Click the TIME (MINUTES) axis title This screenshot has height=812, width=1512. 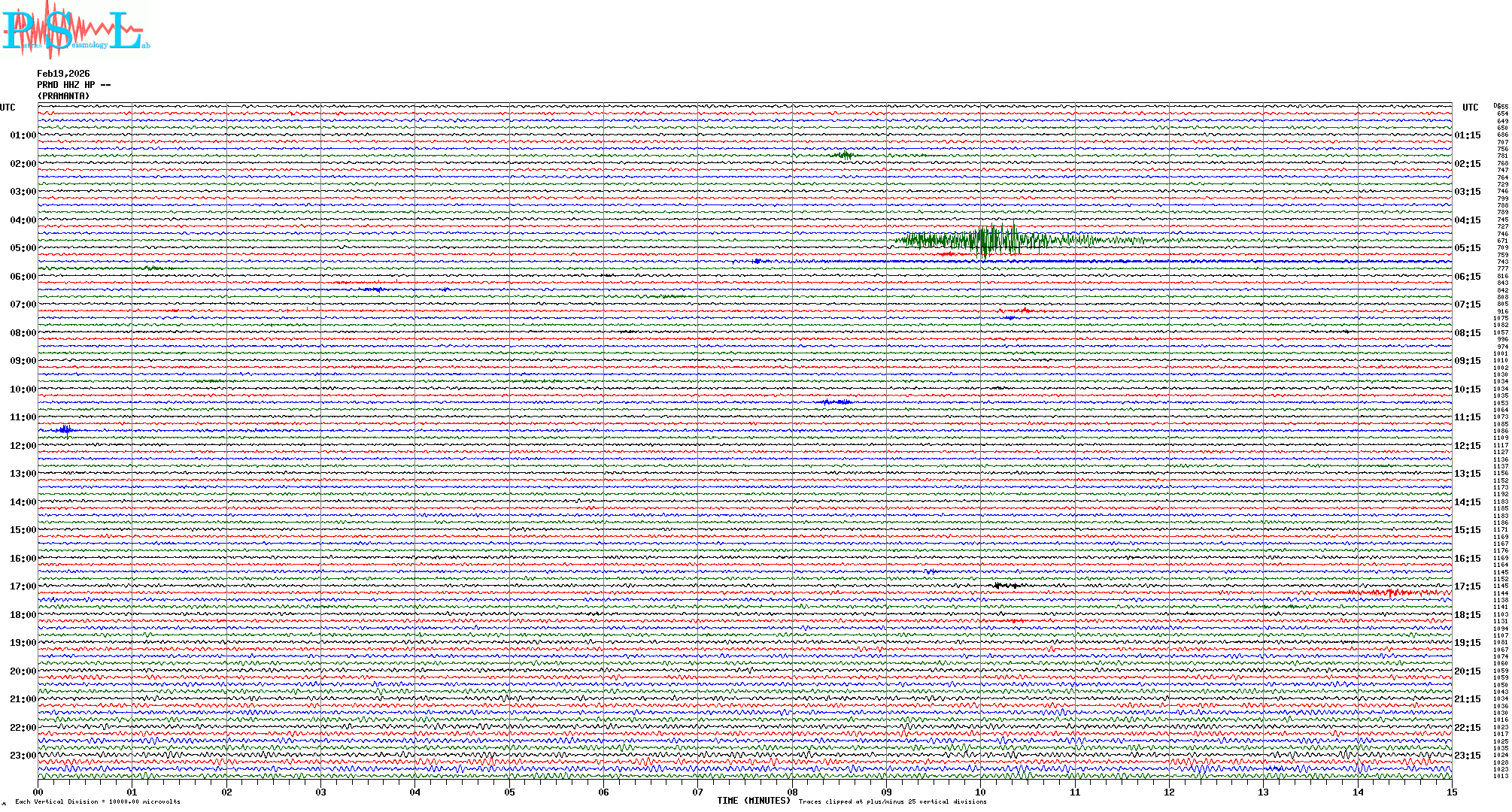pyautogui.click(x=754, y=801)
